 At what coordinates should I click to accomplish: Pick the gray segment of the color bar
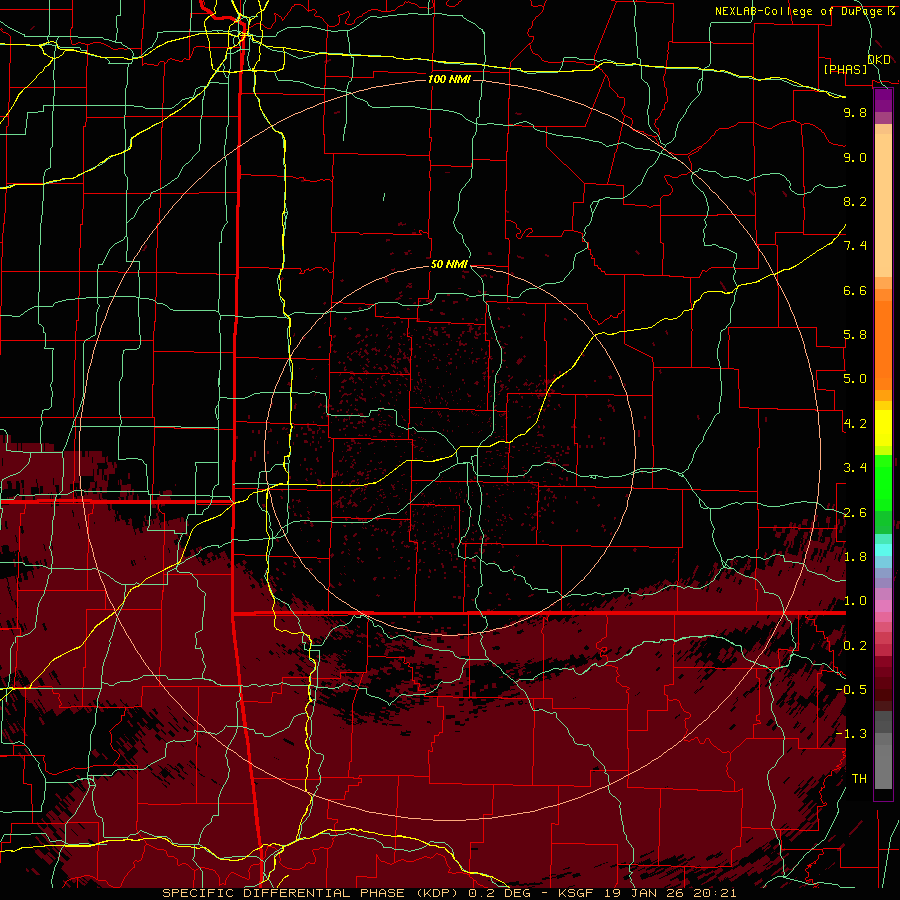pos(883,749)
